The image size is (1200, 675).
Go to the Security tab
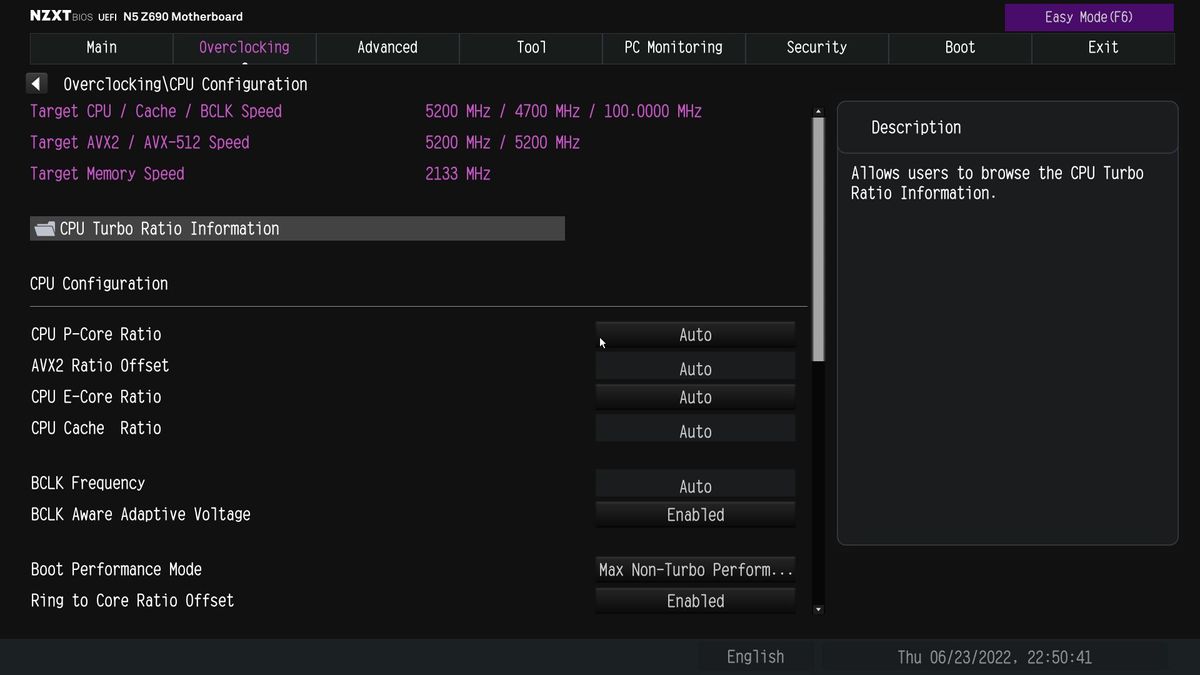(x=816, y=47)
